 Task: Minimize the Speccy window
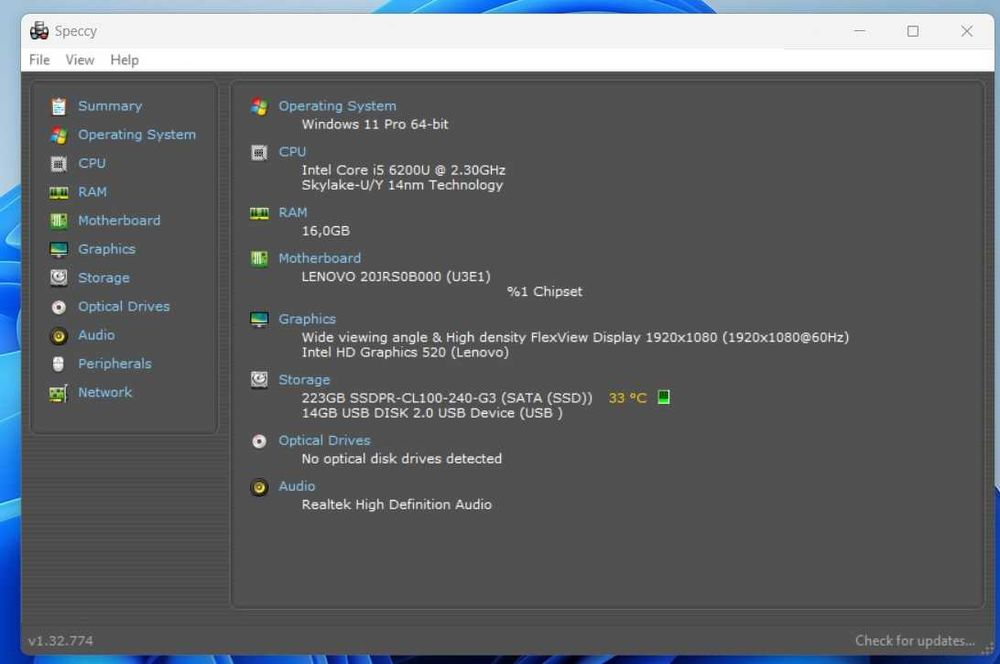pyautogui.click(x=860, y=31)
